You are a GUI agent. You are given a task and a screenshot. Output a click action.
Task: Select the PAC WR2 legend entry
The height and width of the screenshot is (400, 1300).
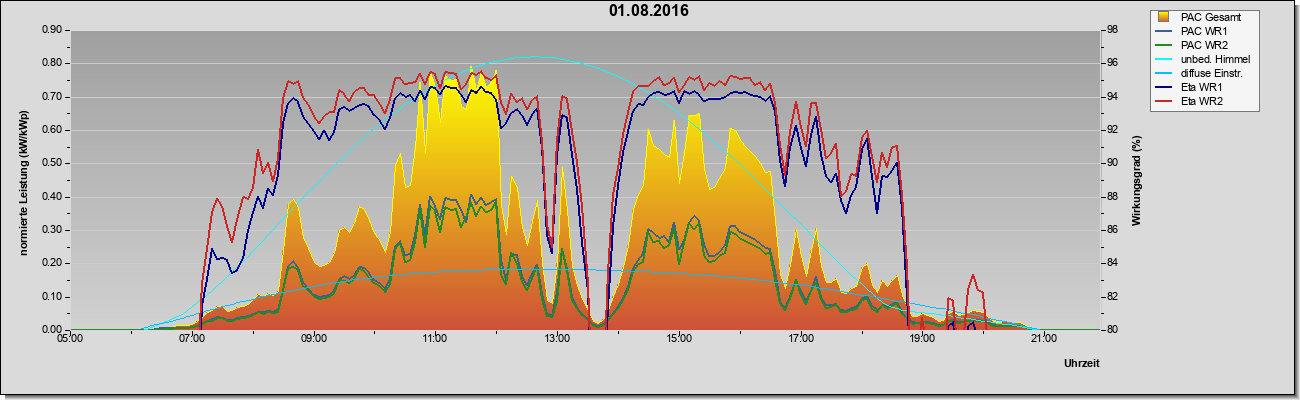click(x=1203, y=45)
